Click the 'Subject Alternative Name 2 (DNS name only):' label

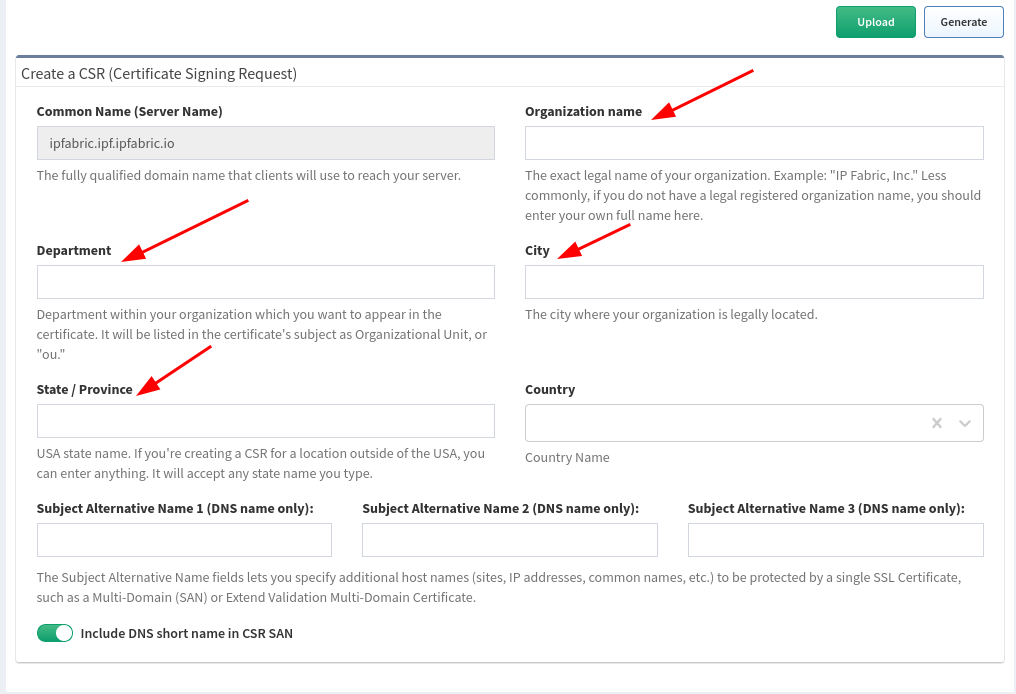coord(500,509)
